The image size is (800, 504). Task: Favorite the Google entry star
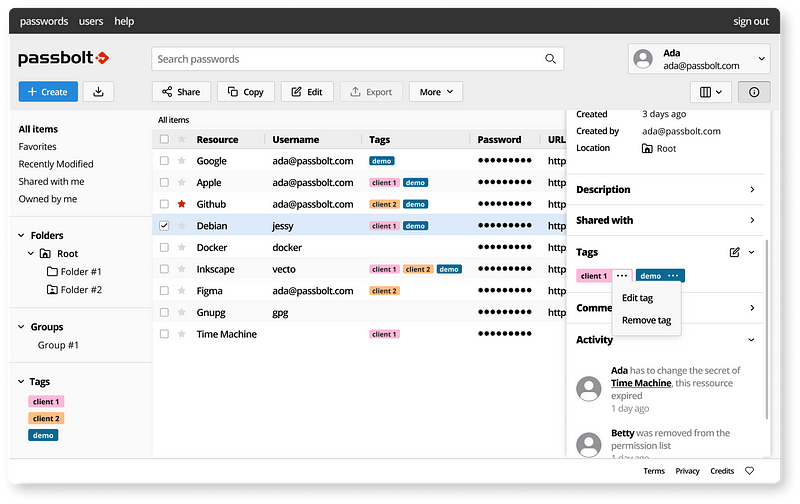pyautogui.click(x=182, y=161)
